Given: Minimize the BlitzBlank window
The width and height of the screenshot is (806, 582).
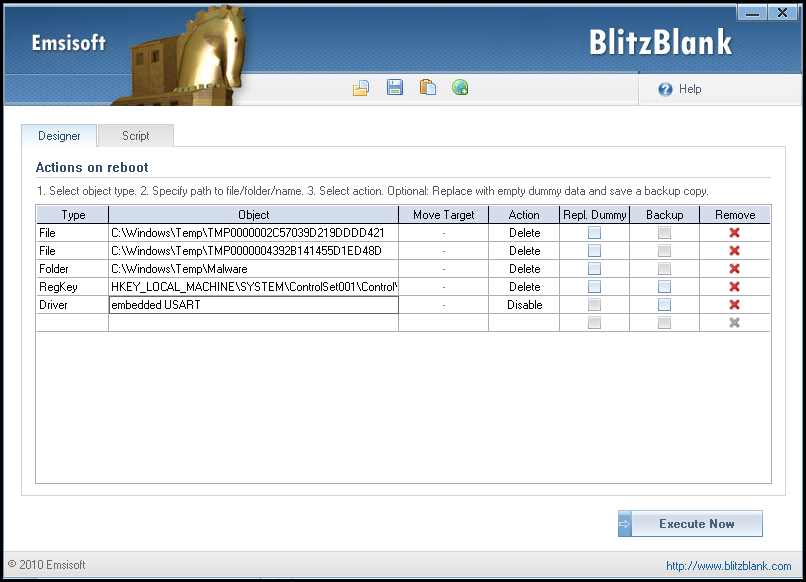Looking at the screenshot, I should click(x=752, y=12).
